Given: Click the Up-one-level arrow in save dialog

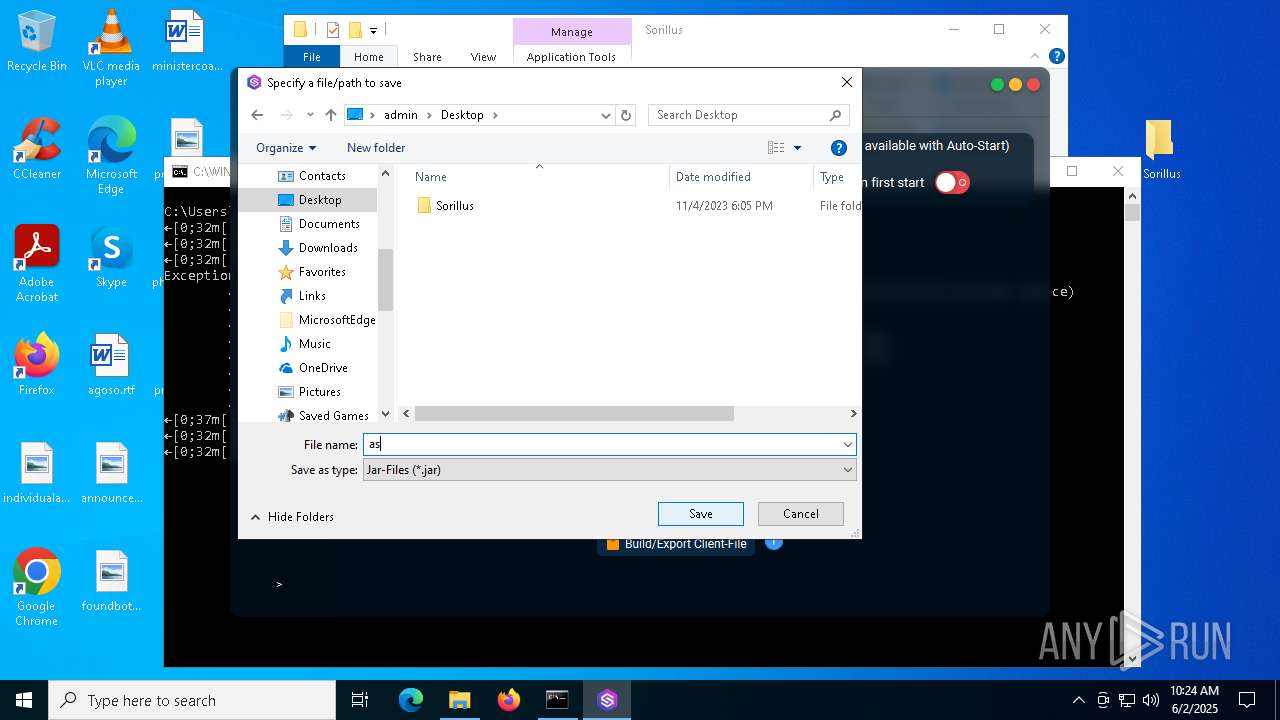Looking at the screenshot, I should [x=331, y=115].
